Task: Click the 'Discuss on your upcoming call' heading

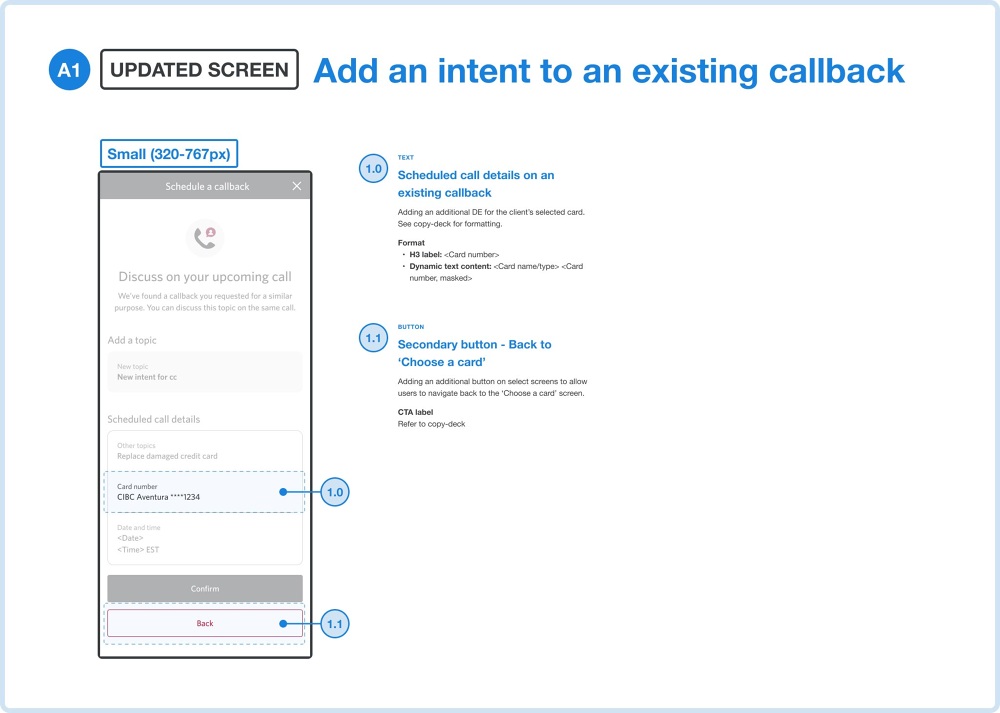Action: 205,276
